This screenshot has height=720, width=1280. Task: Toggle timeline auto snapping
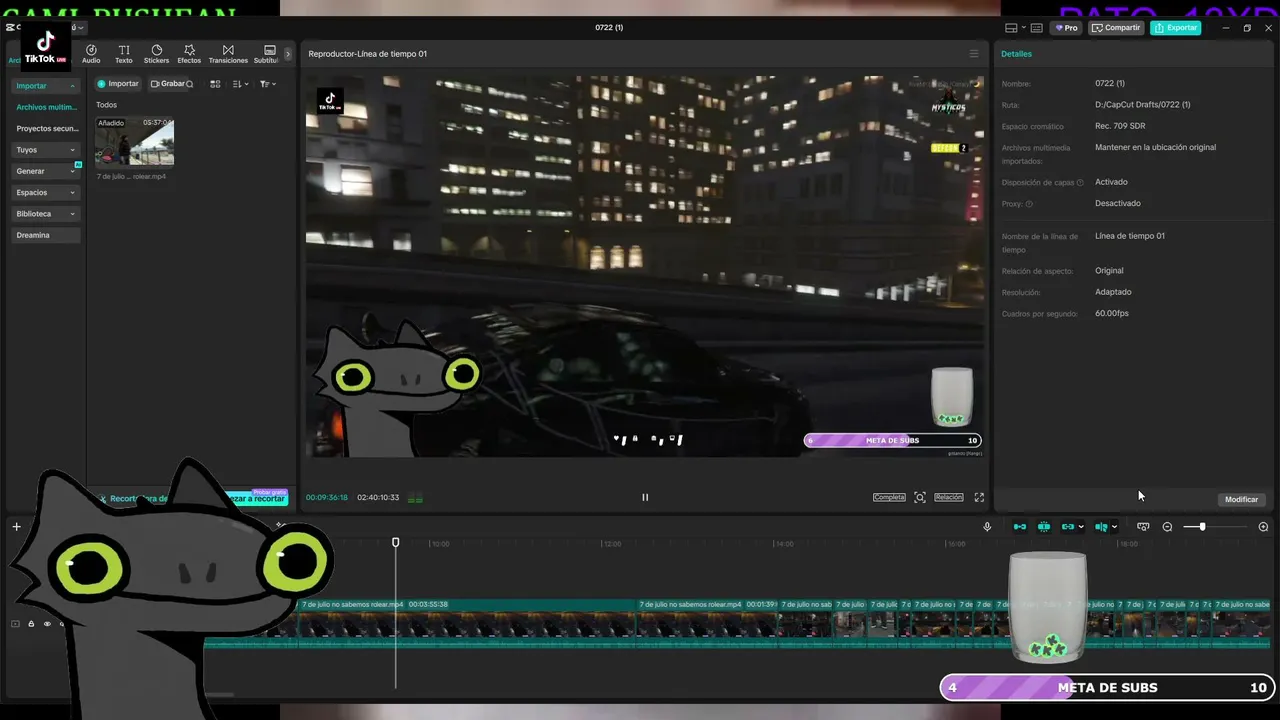(x=1044, y=527)
